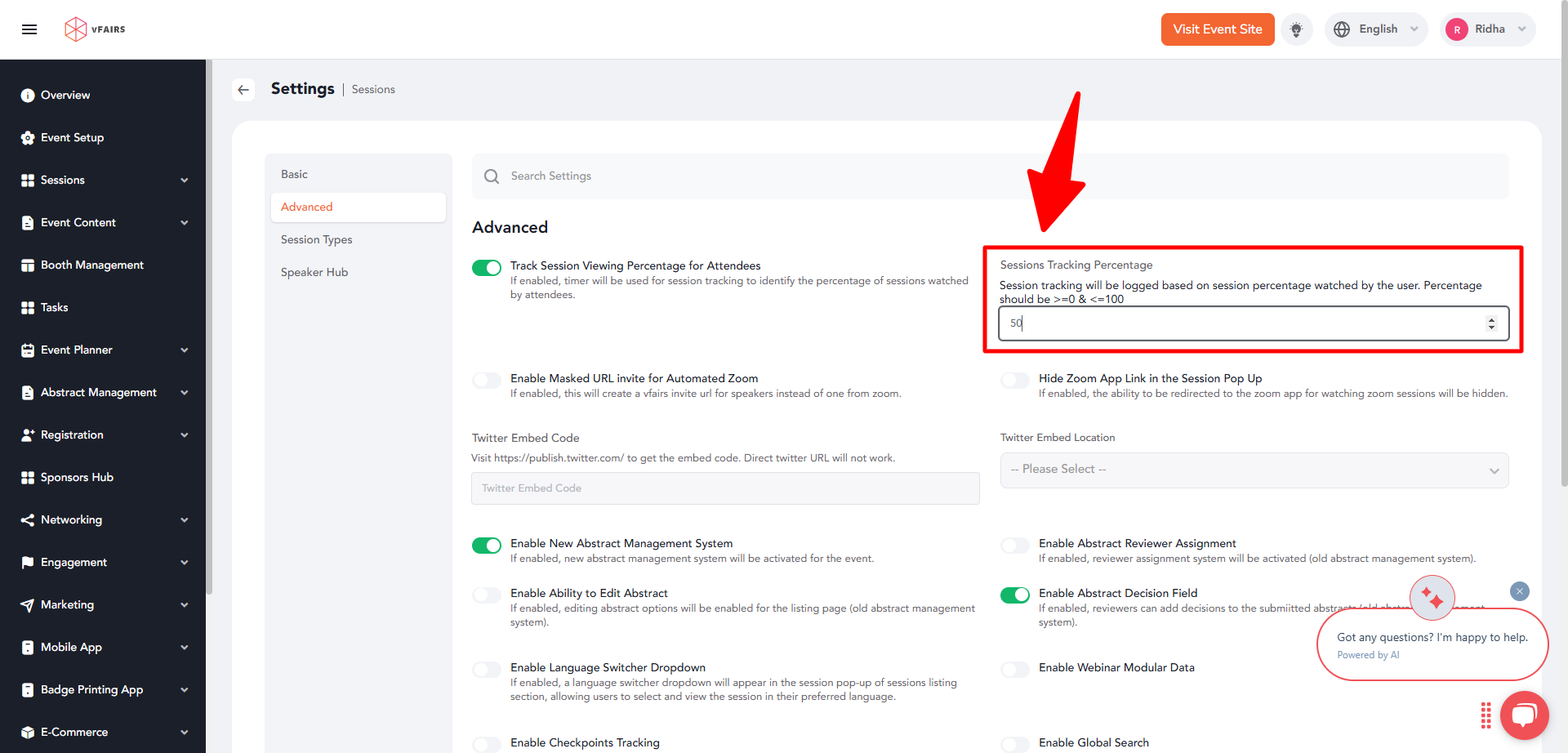1568x753 pixels.
Task: Click the Twitter Embed Code field
Action: pos(725,488)
